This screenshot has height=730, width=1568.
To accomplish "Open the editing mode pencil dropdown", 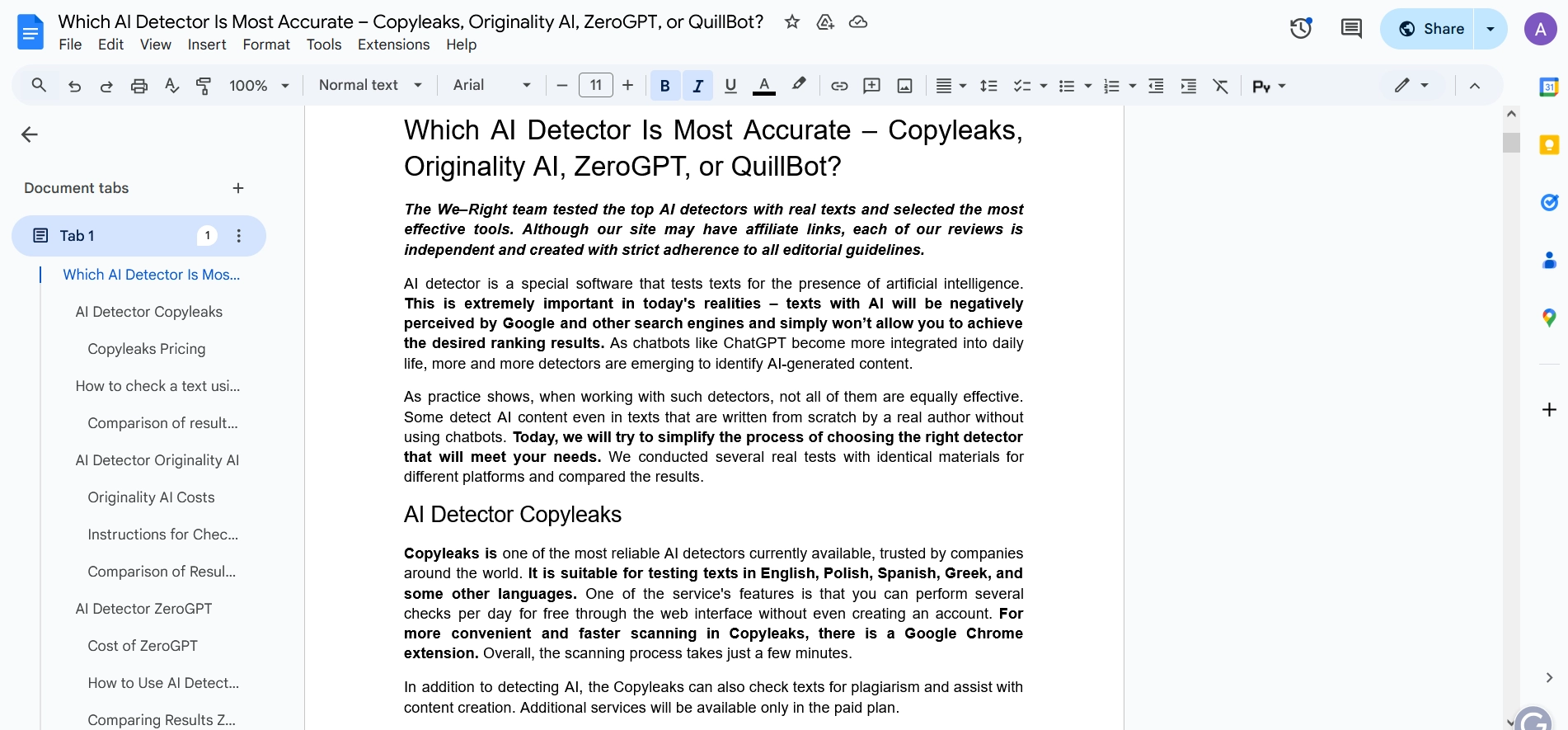I will [1411, 85].
